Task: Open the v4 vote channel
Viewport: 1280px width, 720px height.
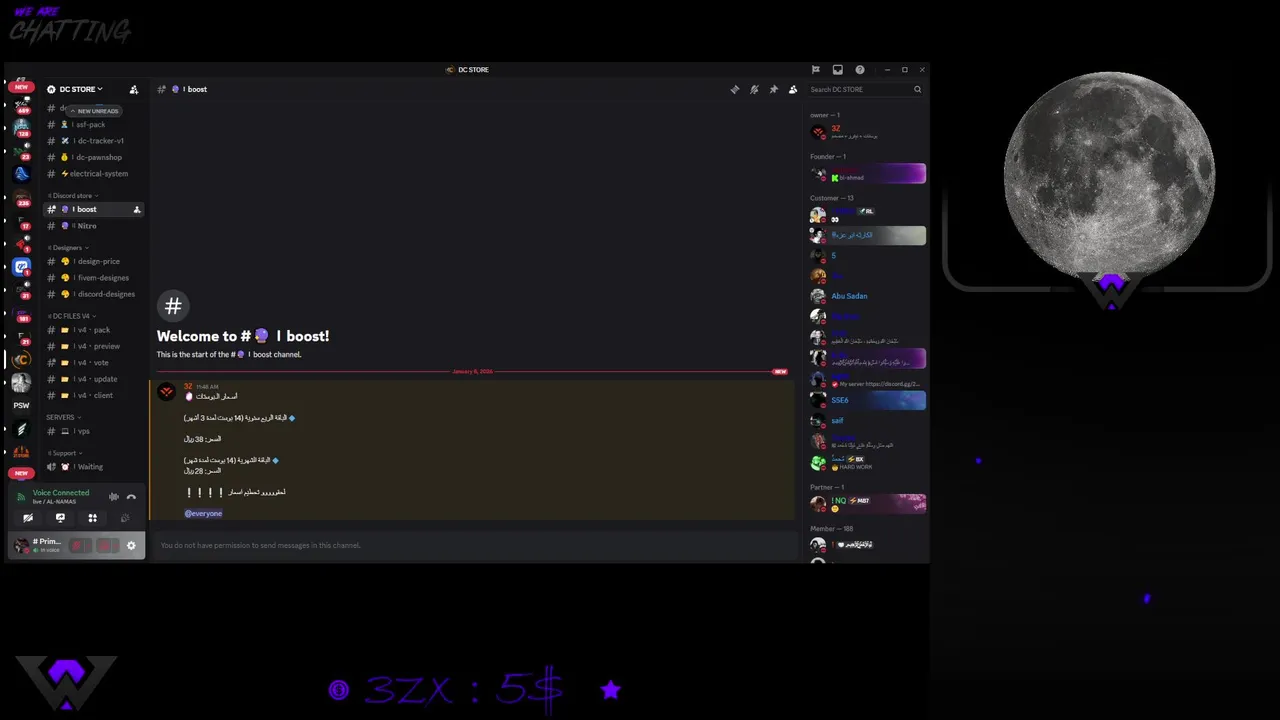Action: 95,363
